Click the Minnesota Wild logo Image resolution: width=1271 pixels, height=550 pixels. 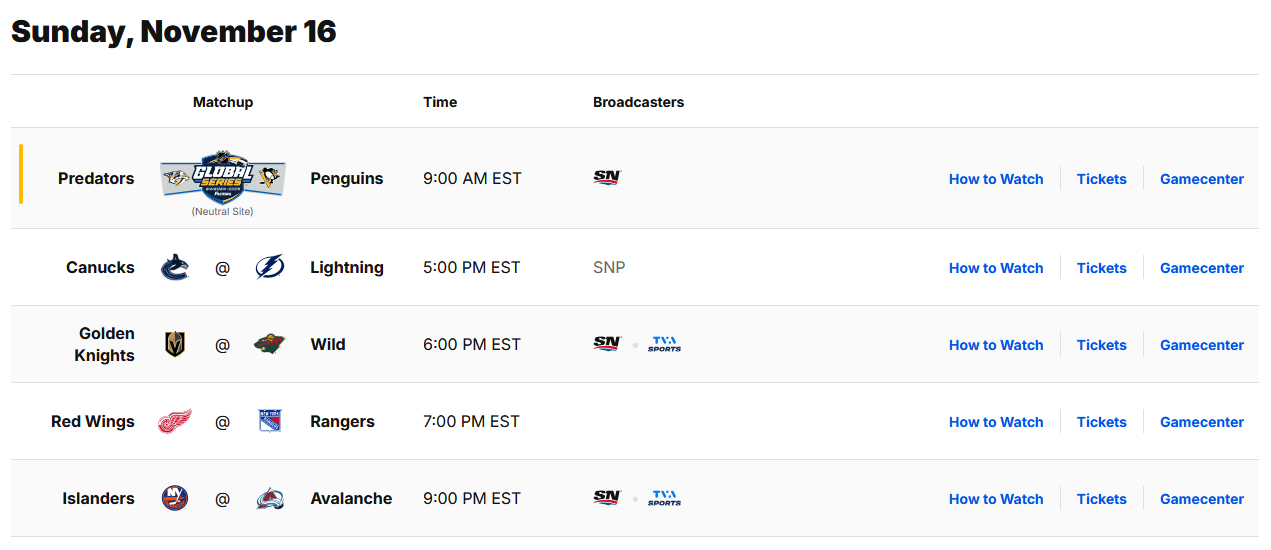click(x=270, y=345)
